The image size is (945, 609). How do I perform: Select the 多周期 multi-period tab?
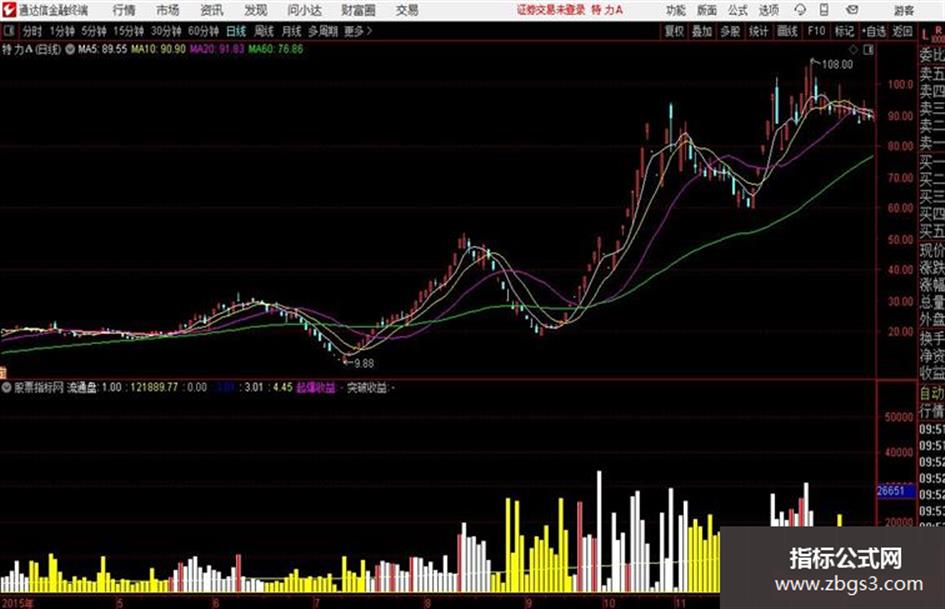pos(323,31)
